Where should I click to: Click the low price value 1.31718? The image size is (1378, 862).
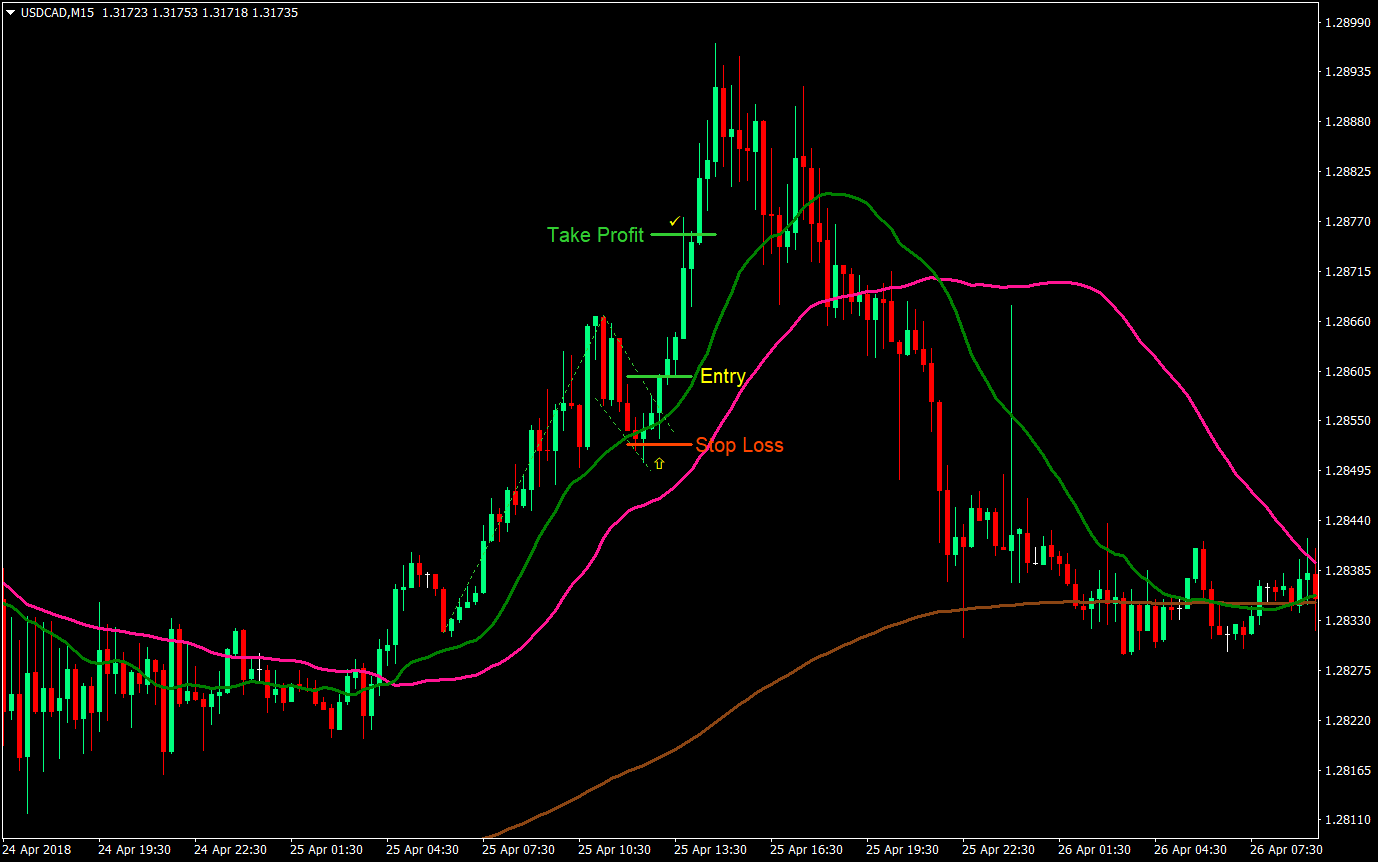click(225, 13)
